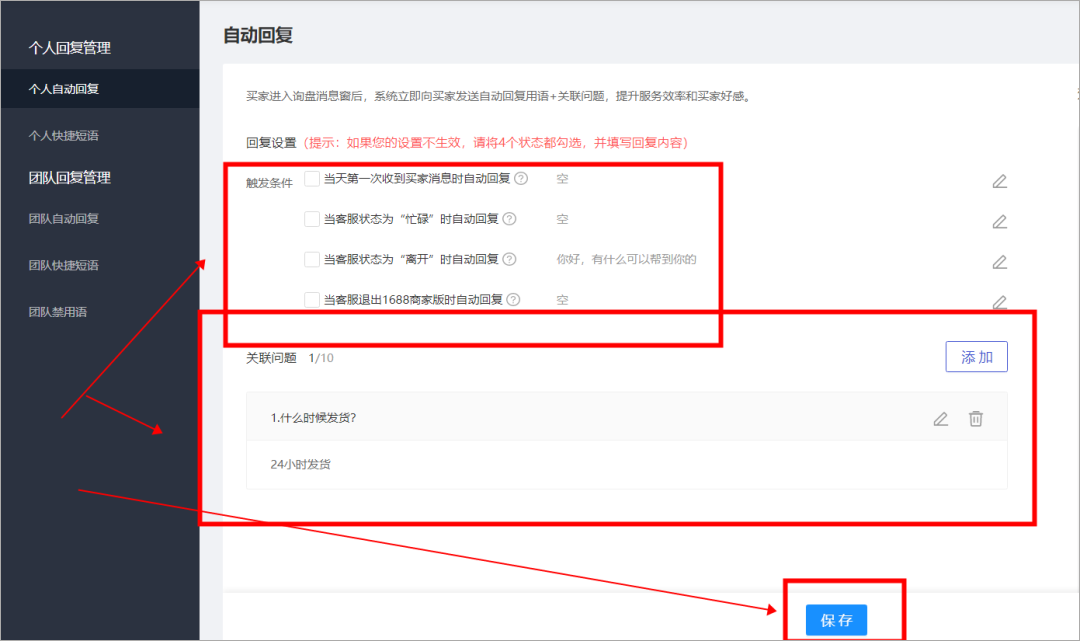Edit the 离开 status auto-reply content

[x=999, y=262]
